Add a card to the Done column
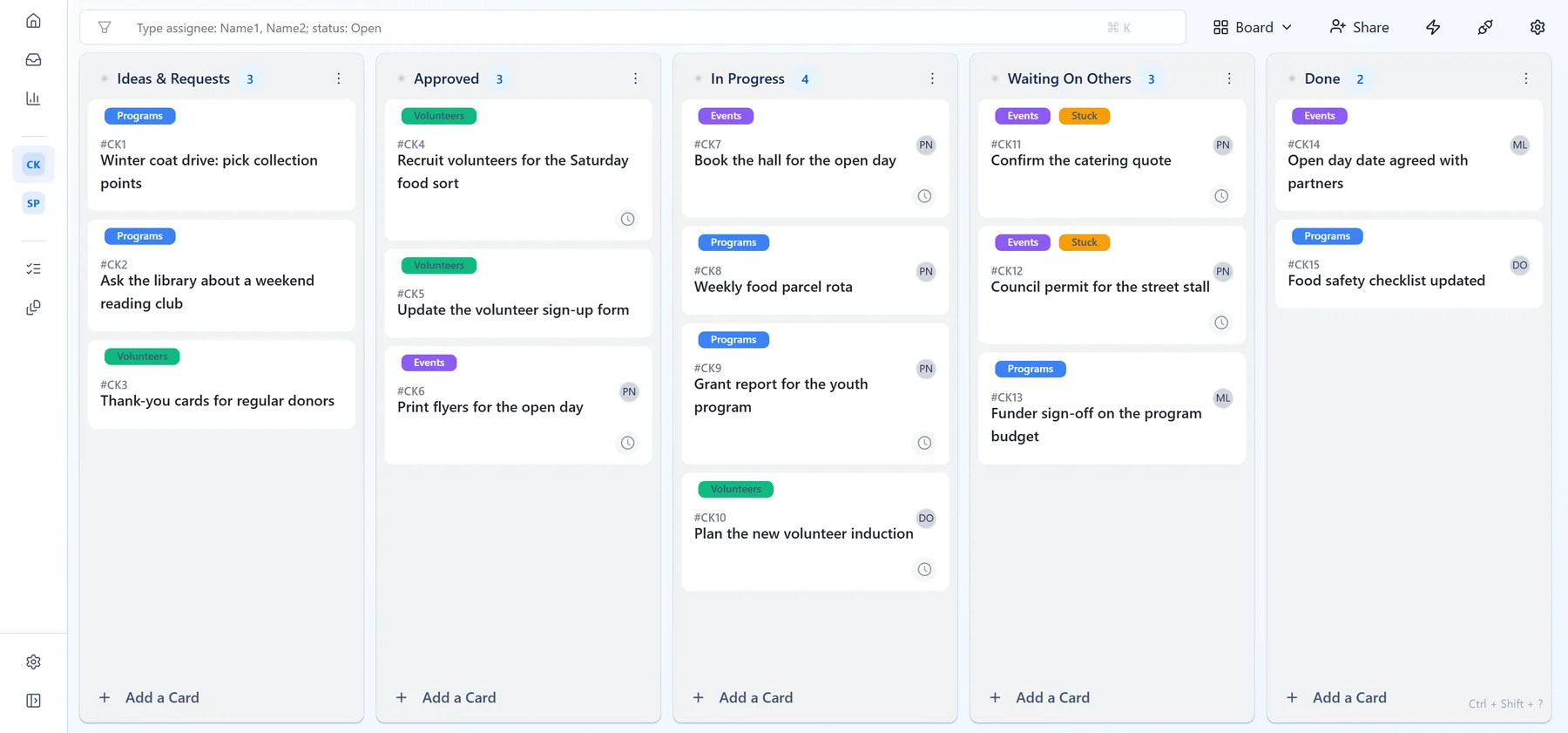The image size is (1568, 733). [x=1337, y=697]
